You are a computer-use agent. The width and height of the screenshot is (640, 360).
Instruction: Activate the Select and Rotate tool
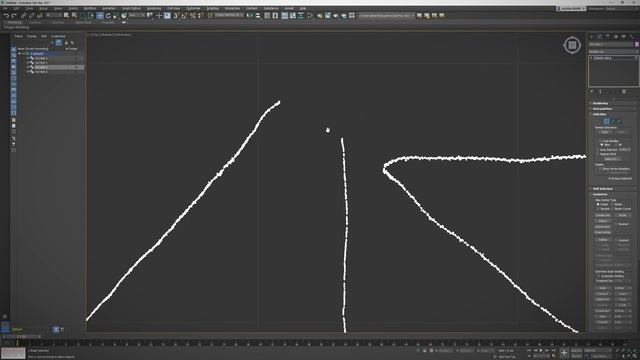click(x=108, y=16)
